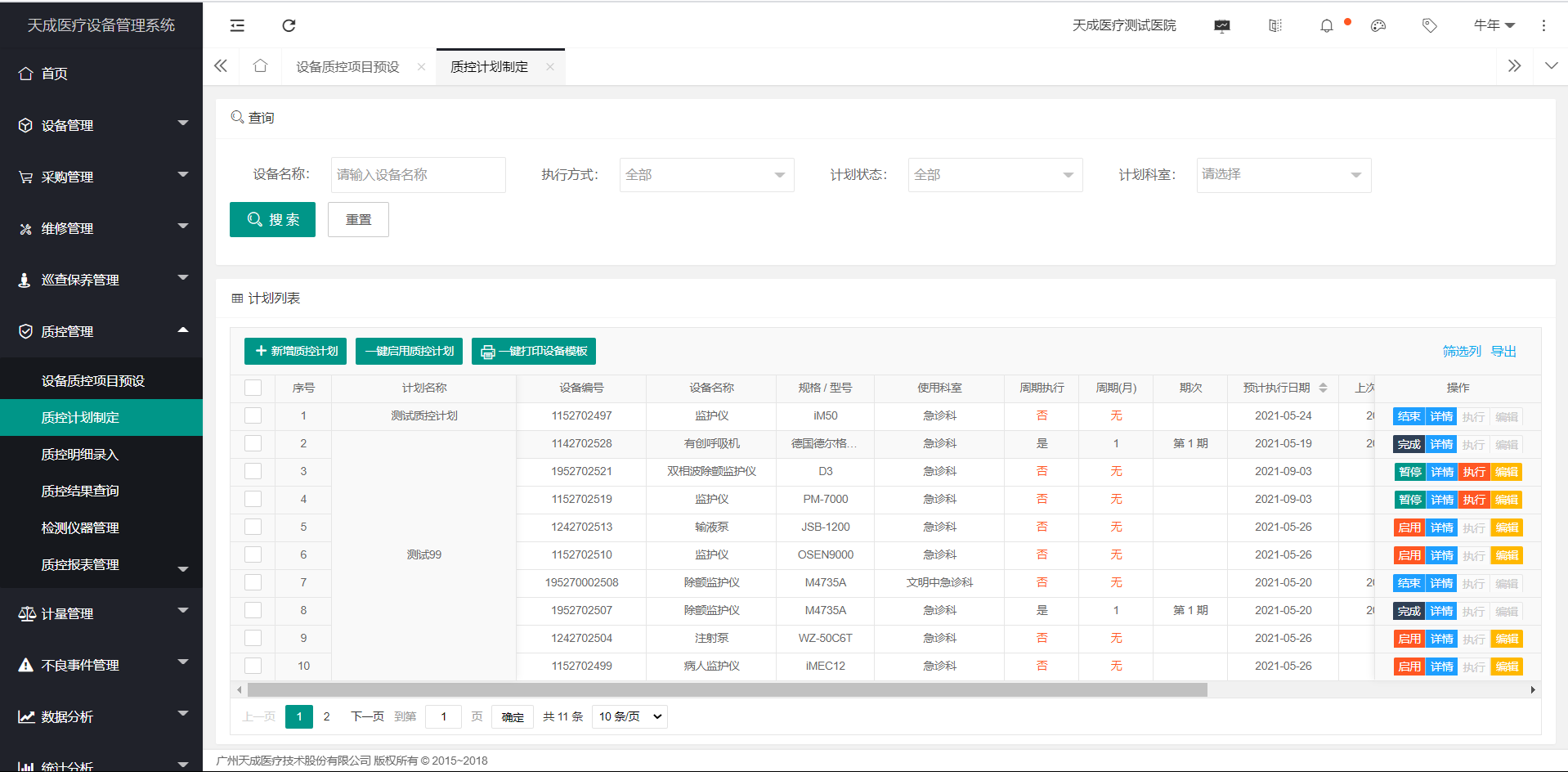Expand 设备管理 sidebar menu
Viewport: 1568px width, 772px height.
(x=101, y=125)
